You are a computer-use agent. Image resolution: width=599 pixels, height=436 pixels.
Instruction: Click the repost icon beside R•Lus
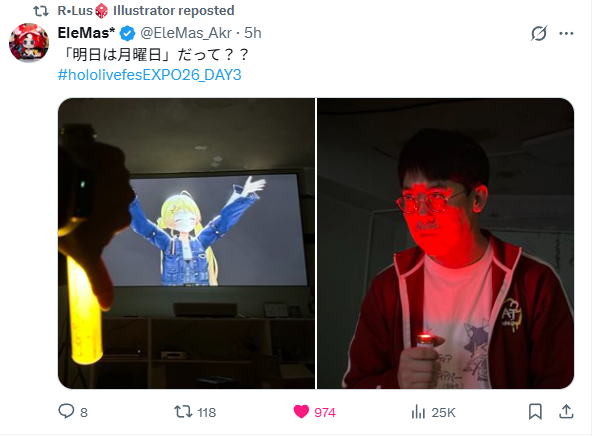click(41, 11)
